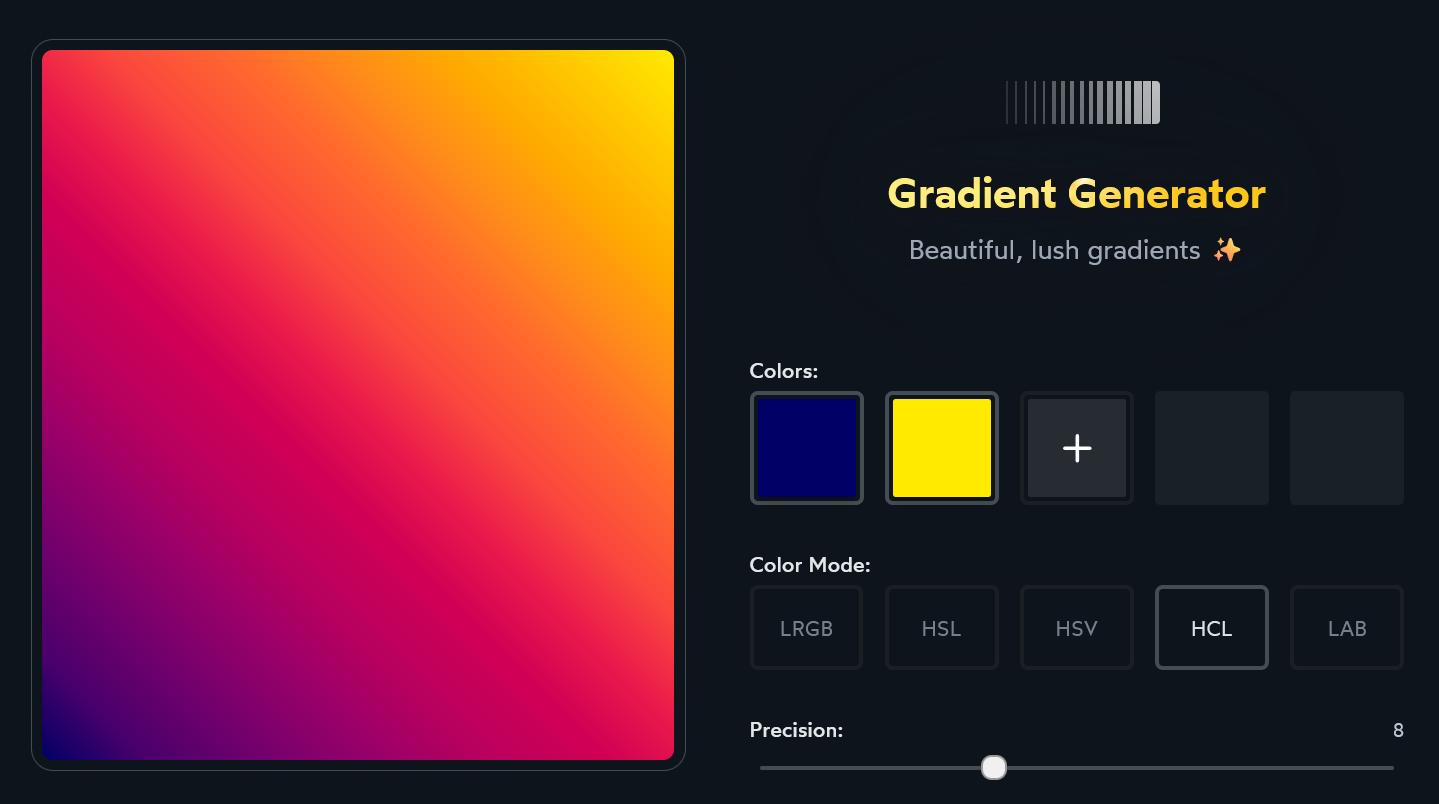The height and width of the screenshot is (804, 1439).
Task: Click the plus icon to add a color
Action: tap(1076, 448)
